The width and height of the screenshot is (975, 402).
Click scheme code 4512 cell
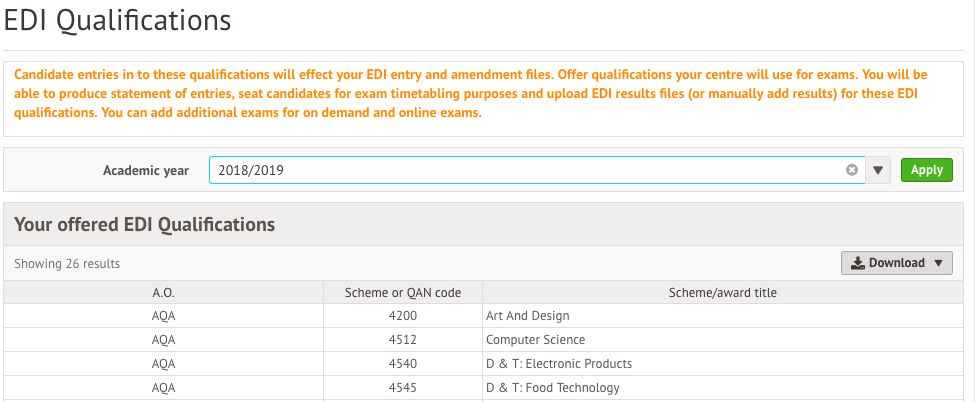coord(403,340)
